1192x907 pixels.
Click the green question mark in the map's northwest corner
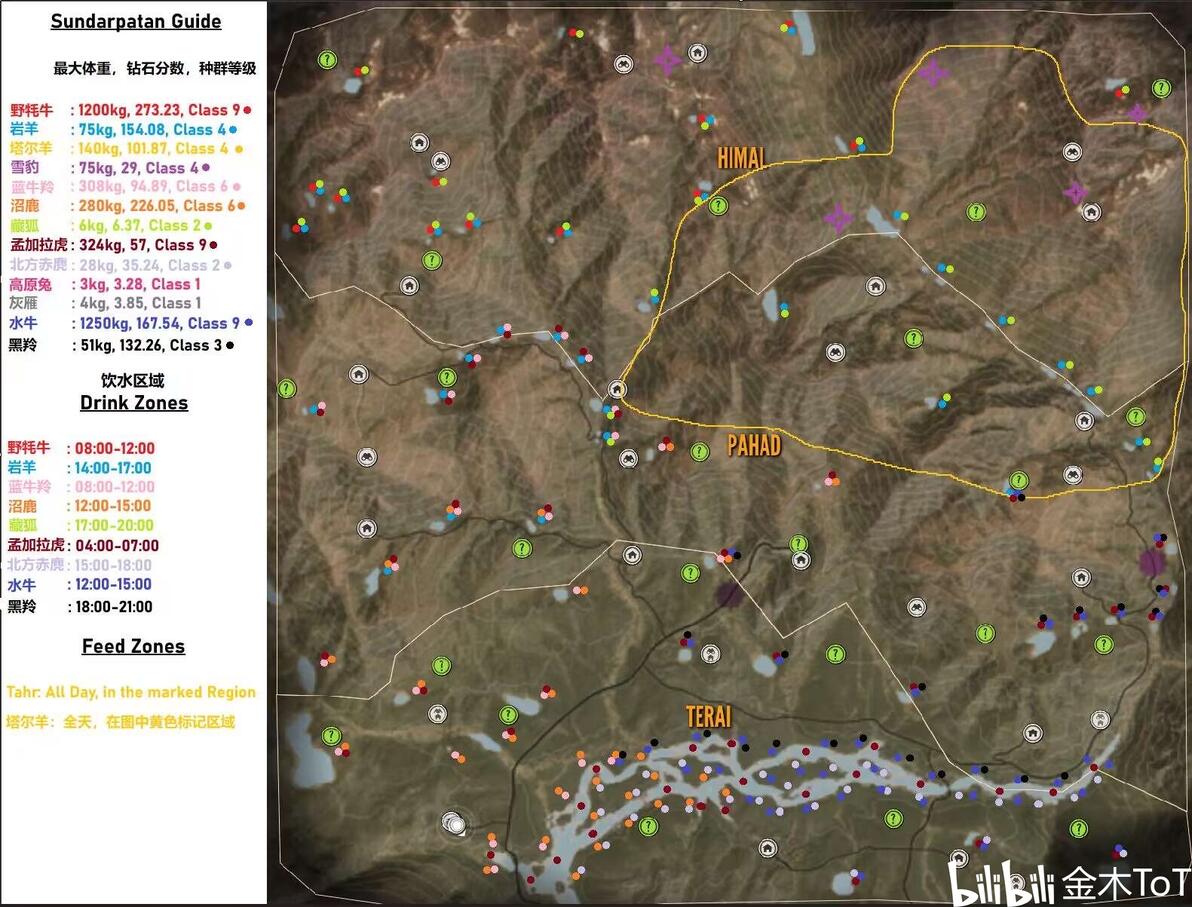(x=327, y=59)
